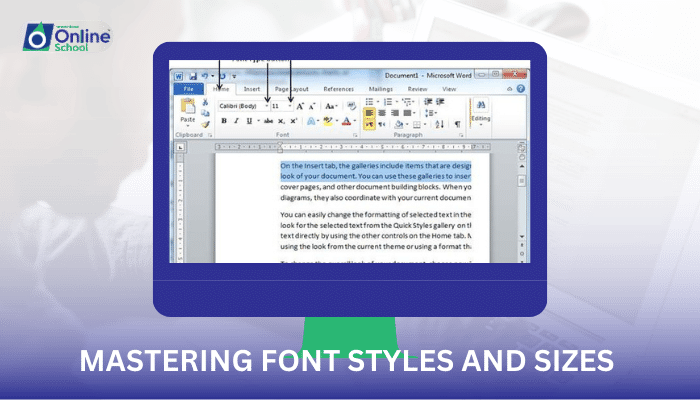This screenshot has height=400, width=700.
Task: Toggle Show/Hide paragraph marks pilcrow
Action: coord(457,124)
